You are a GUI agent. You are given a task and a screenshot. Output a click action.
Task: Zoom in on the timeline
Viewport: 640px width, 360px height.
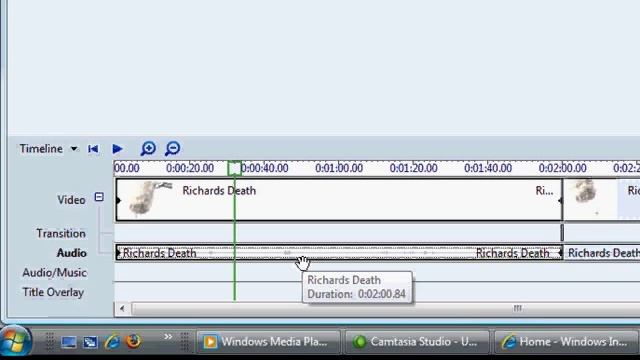148,149
